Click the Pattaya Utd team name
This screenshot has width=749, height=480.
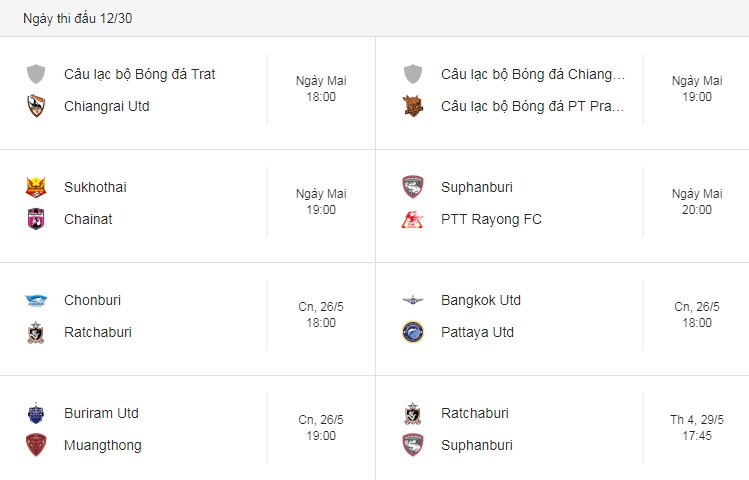pos(477,332)
